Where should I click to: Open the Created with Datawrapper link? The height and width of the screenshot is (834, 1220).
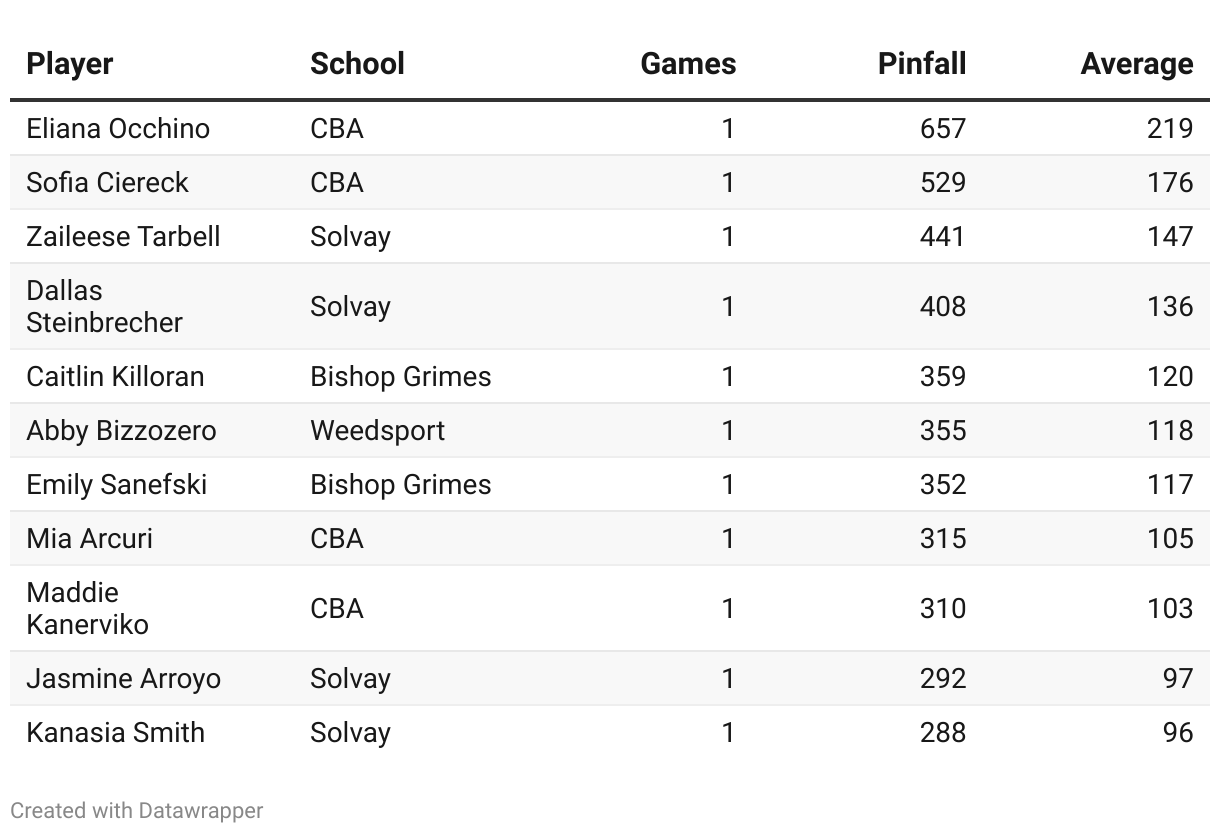click(x=137, y=810)
